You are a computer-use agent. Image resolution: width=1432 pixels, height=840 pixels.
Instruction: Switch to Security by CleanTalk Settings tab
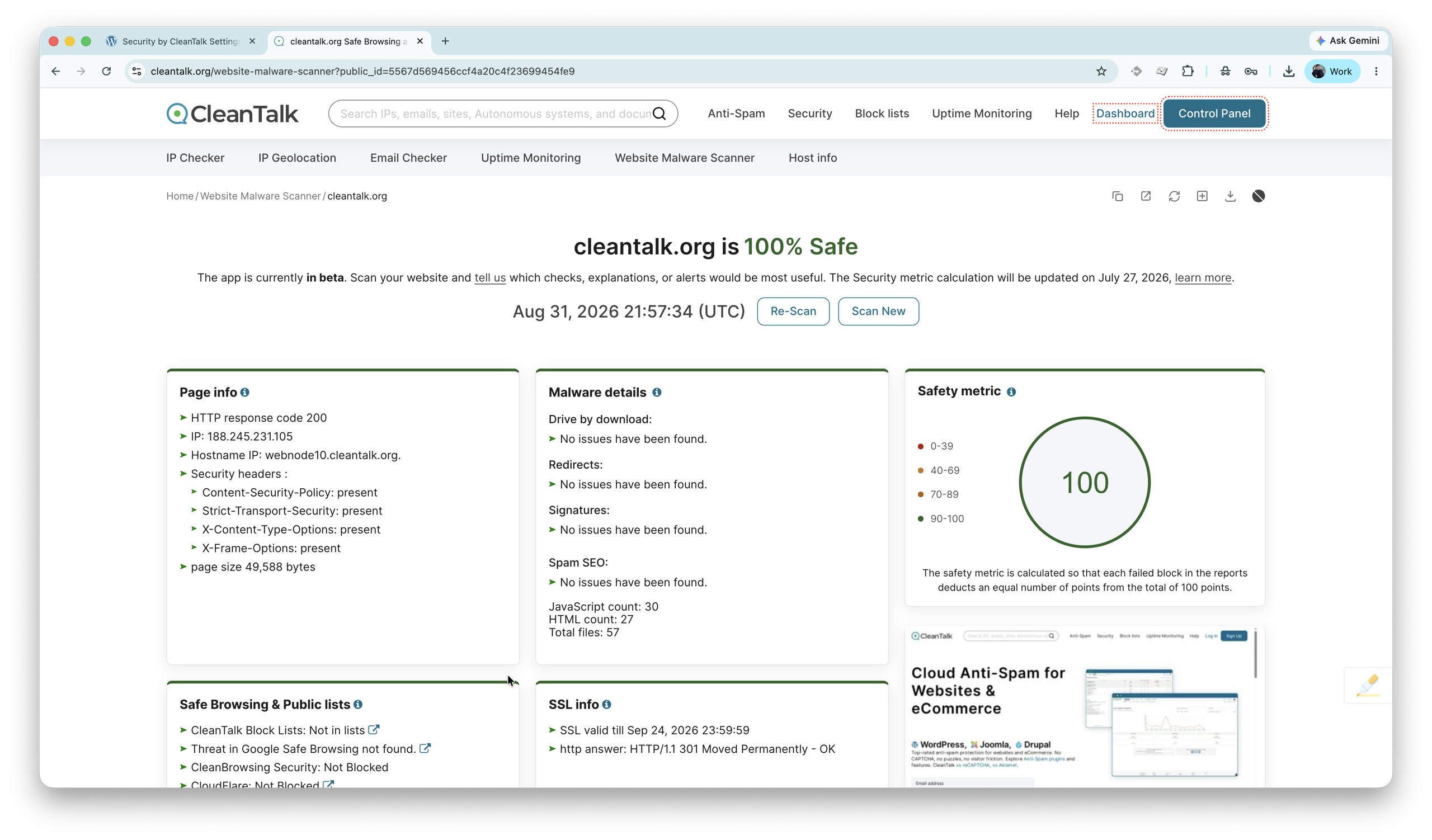point(181,41)
